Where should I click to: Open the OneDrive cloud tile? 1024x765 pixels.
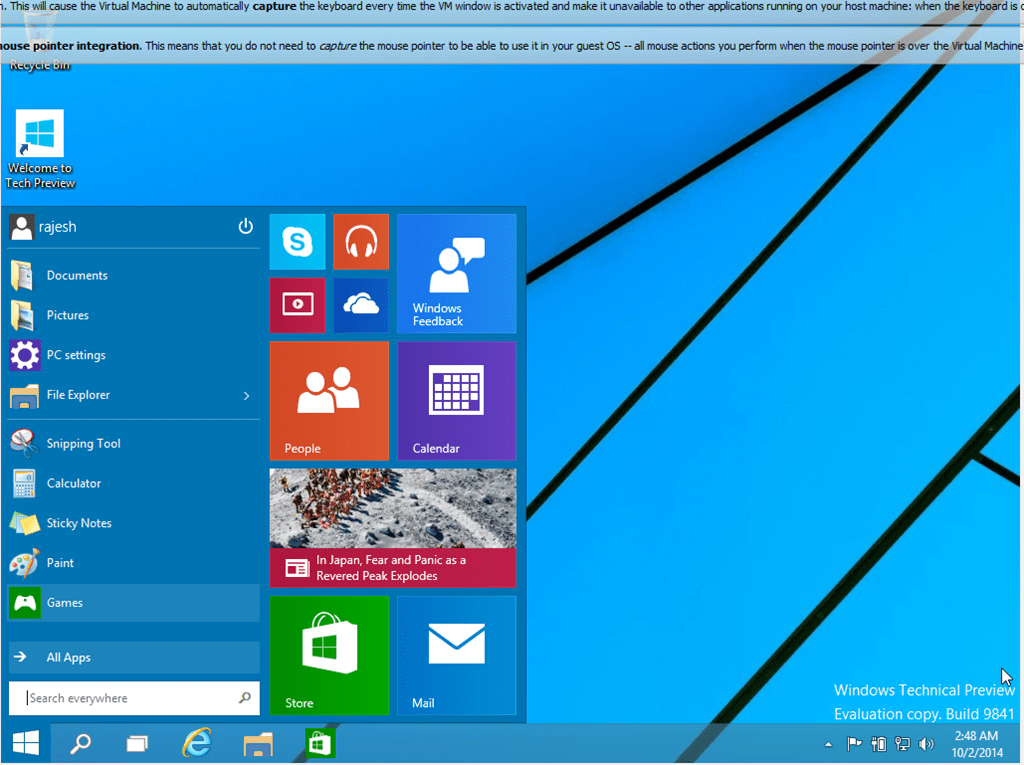[x=361, y=305]
